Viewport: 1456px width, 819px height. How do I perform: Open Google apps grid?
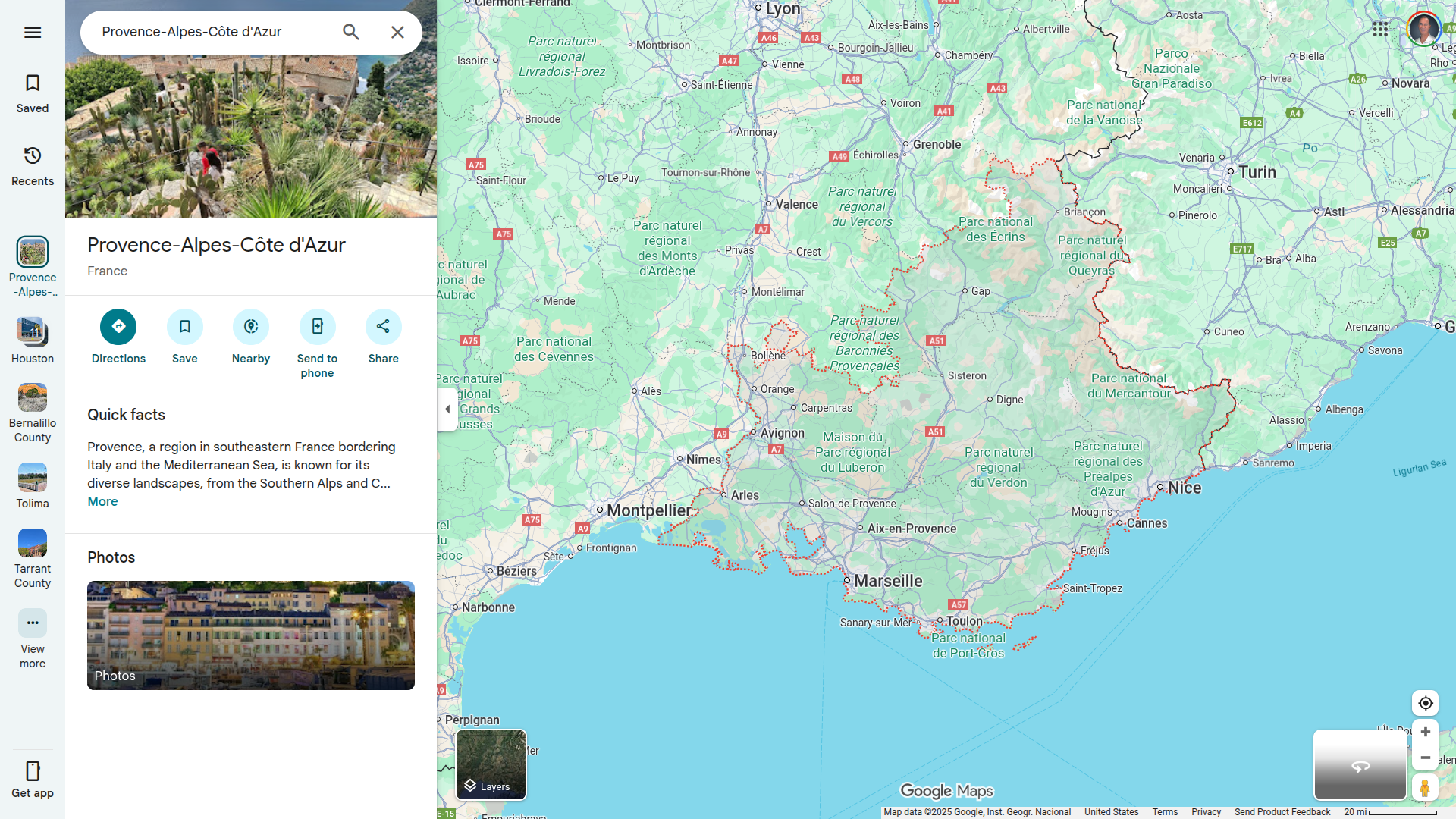tap(1379, 30)
